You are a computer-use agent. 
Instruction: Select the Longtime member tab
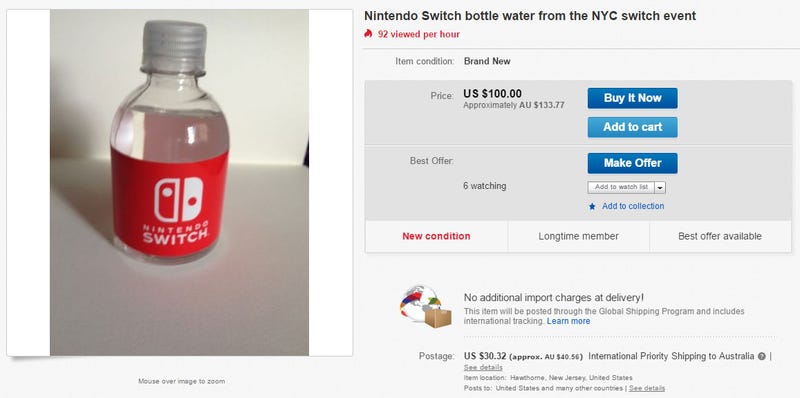click(579, 236)
